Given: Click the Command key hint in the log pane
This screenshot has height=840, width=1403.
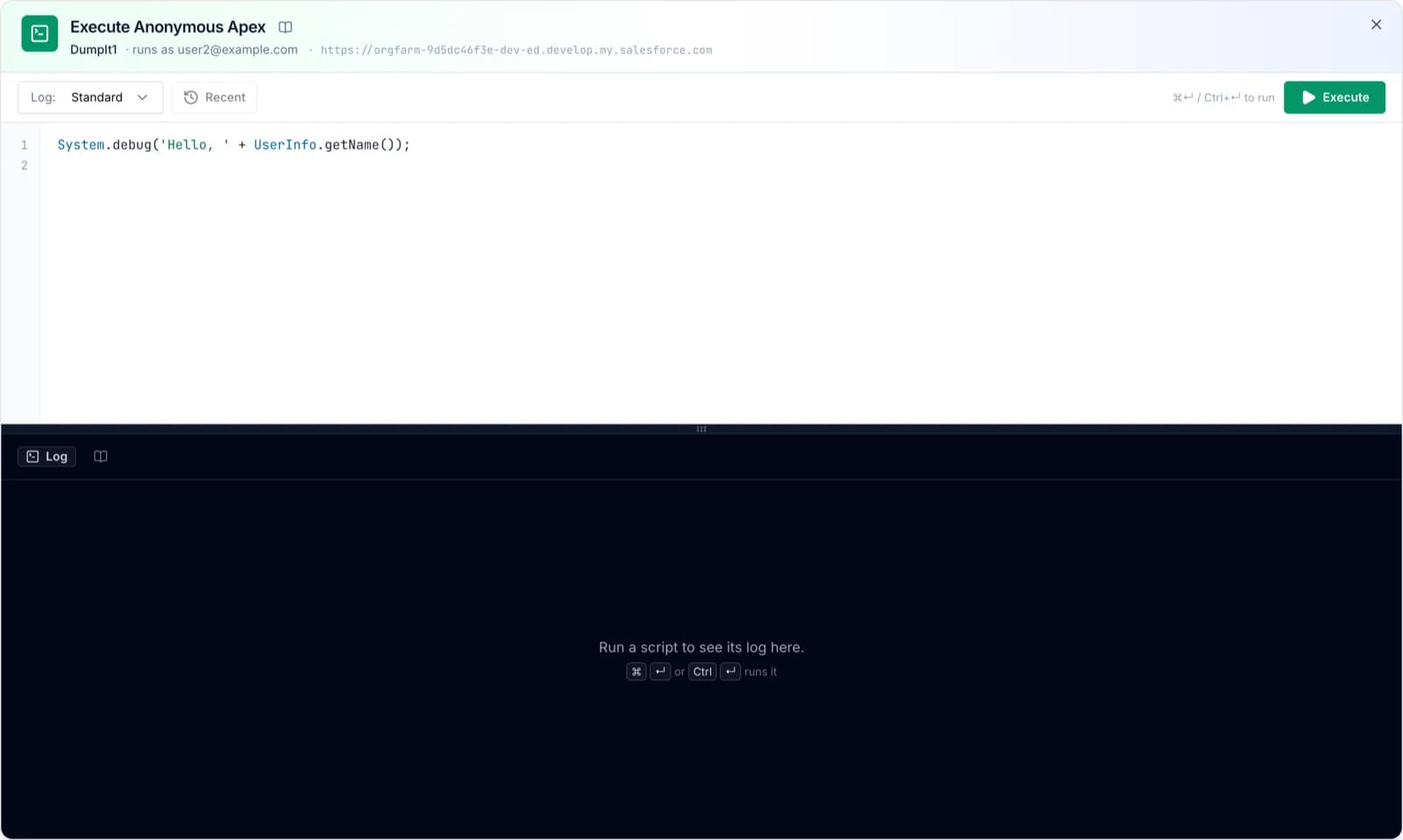Looking at the screenshot, I should tap(637, 672).
